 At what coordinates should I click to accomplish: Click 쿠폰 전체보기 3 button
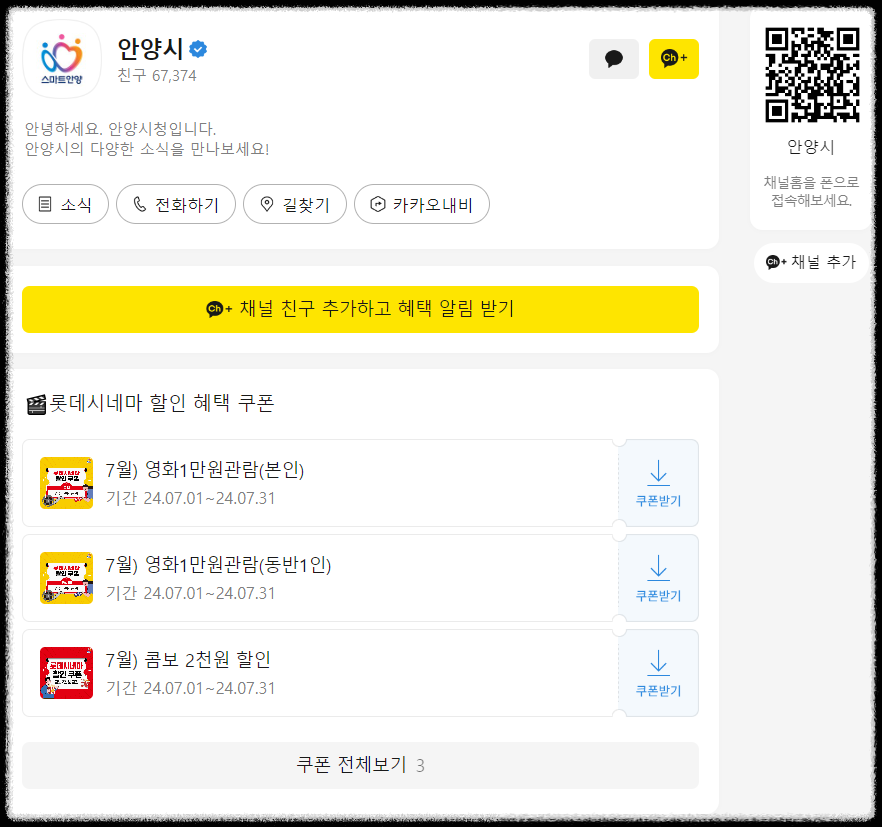tap(361, 766)
